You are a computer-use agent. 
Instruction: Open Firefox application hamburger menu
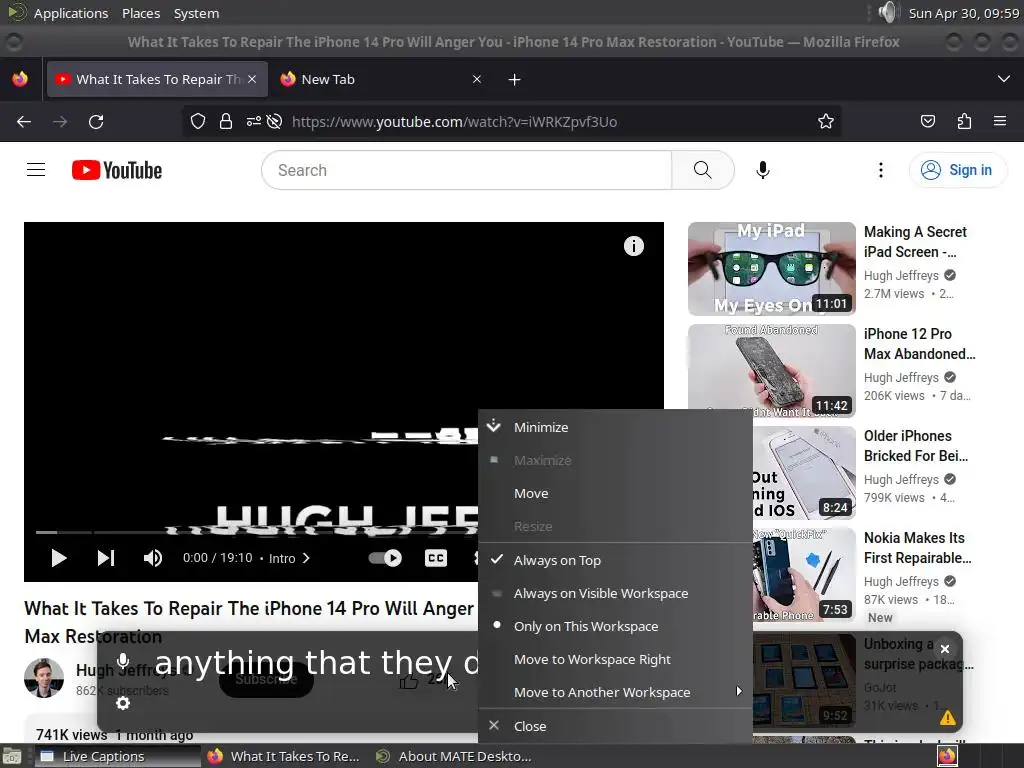(x=1000, y=121)
